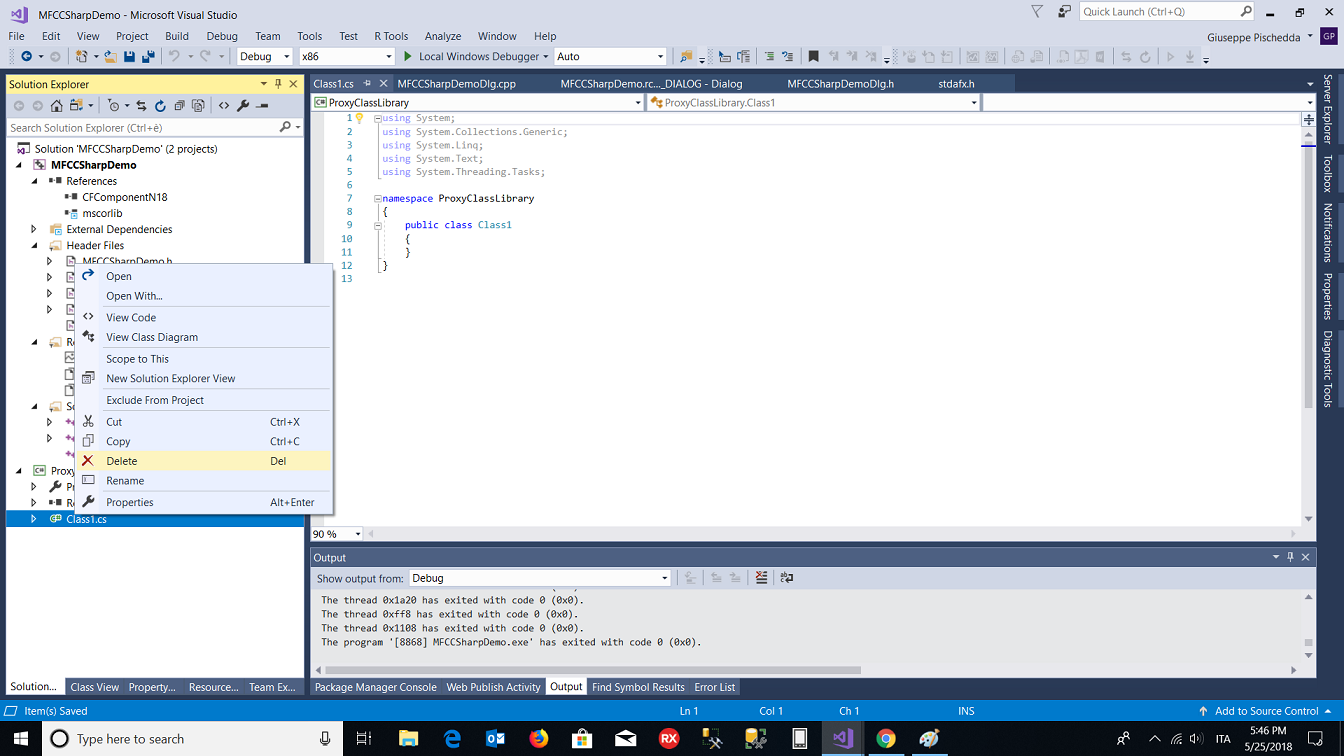Viewport: 1344px width, 756px height.
Task: Toggle auto-hide pin on Output panel
Action: pos(1290,557)
